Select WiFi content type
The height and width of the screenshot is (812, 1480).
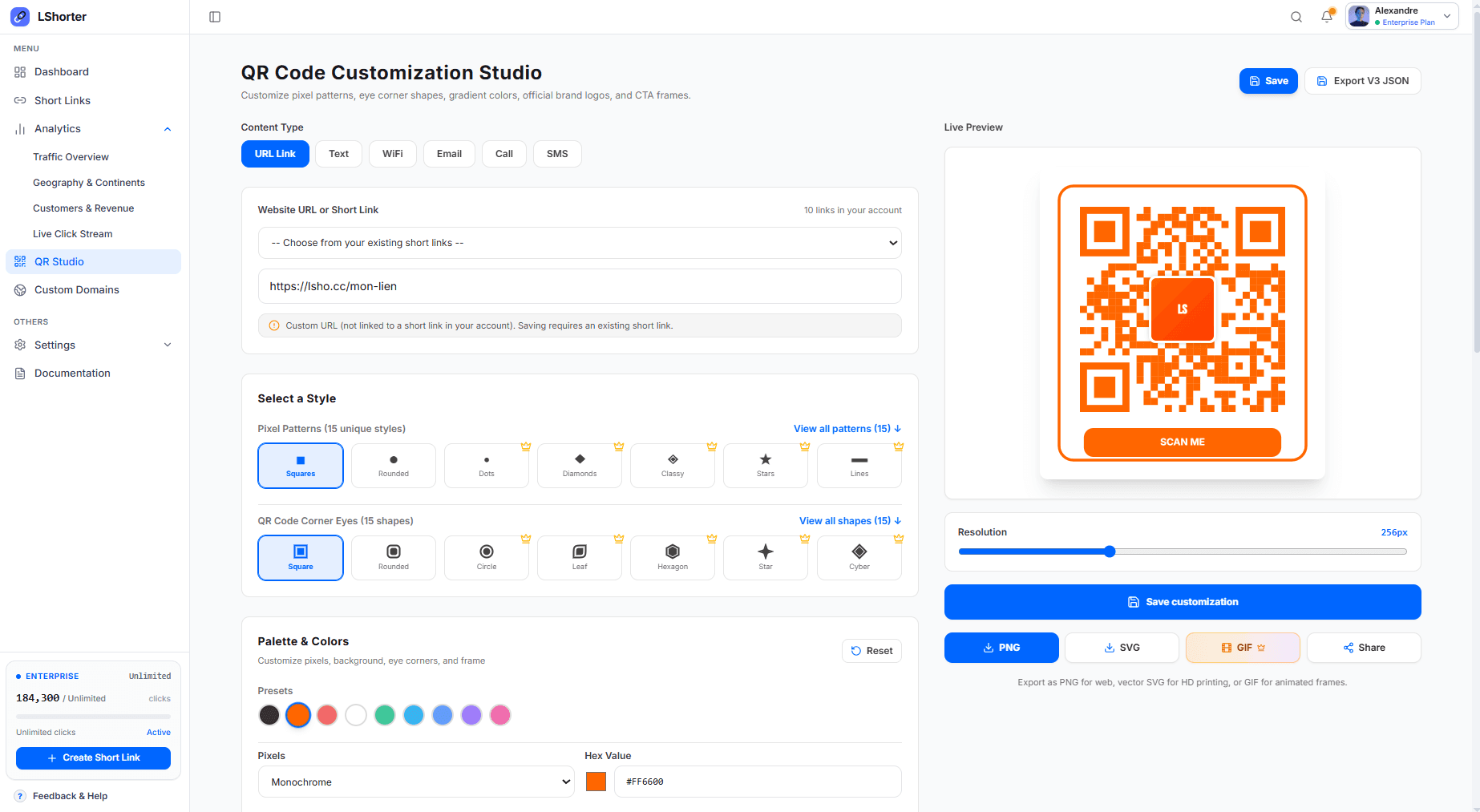393,154
